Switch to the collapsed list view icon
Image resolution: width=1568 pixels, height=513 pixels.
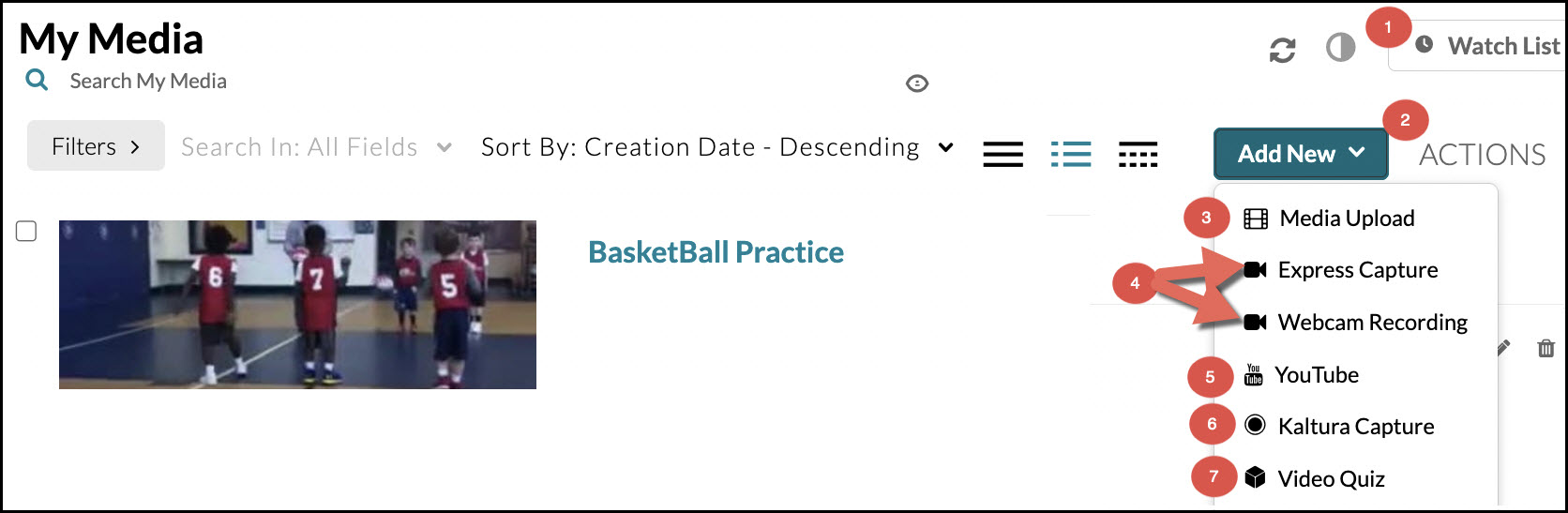click(1003, 154)
